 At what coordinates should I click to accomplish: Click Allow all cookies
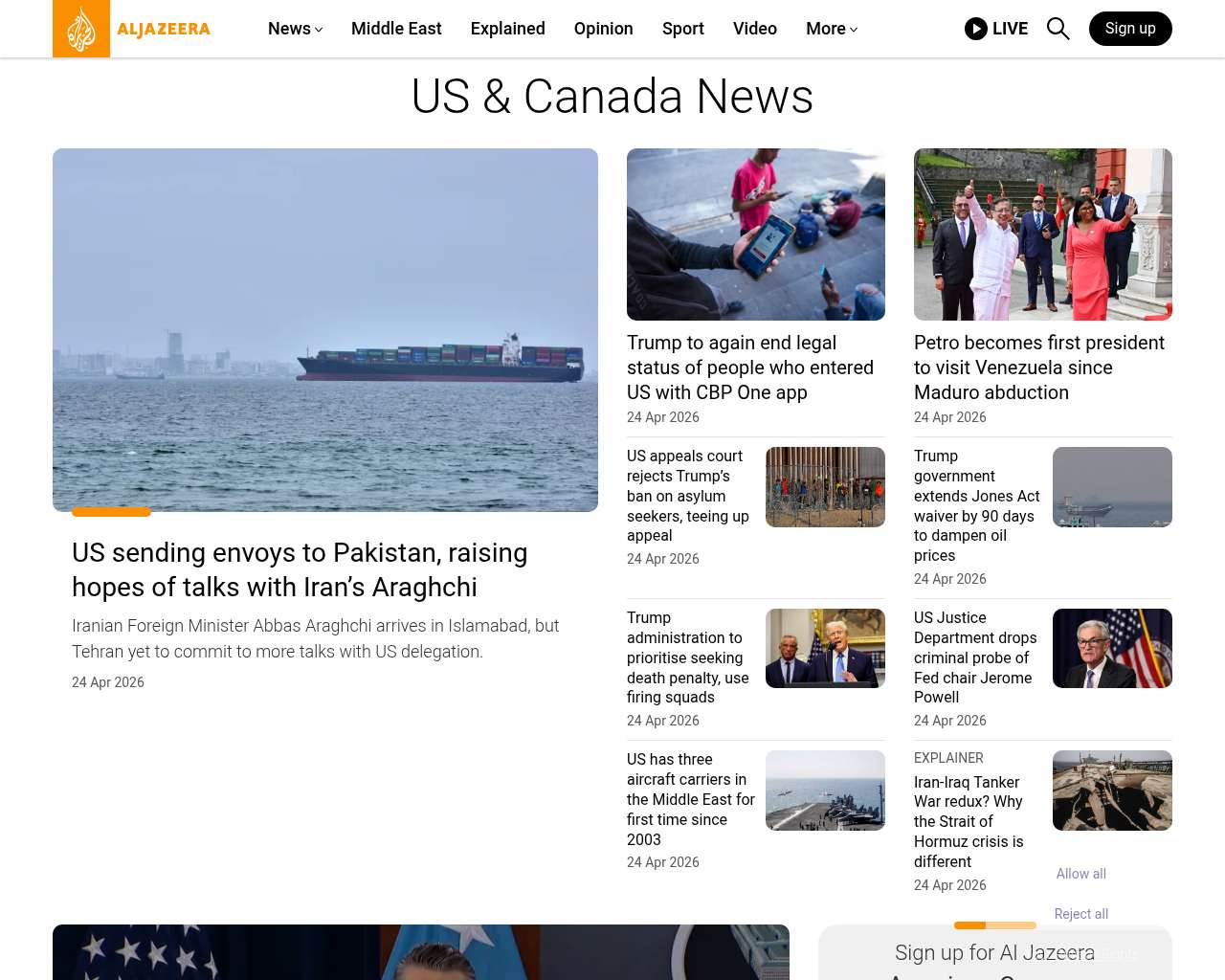tap(1080, 874)
